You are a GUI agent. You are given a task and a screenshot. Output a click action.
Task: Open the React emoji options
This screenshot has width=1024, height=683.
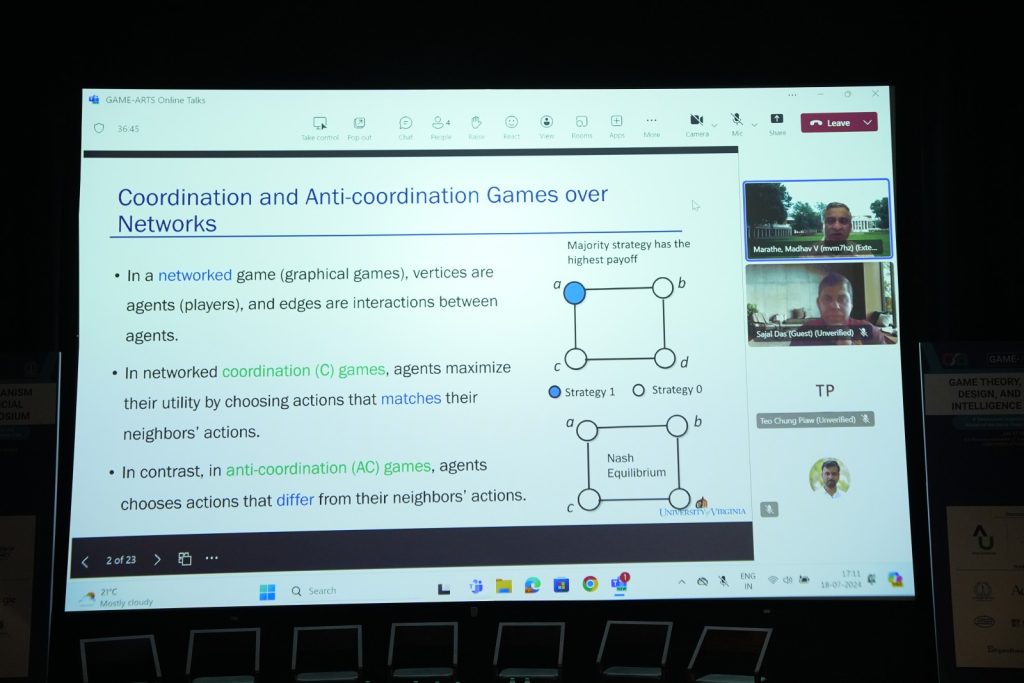tap(511, 124)
